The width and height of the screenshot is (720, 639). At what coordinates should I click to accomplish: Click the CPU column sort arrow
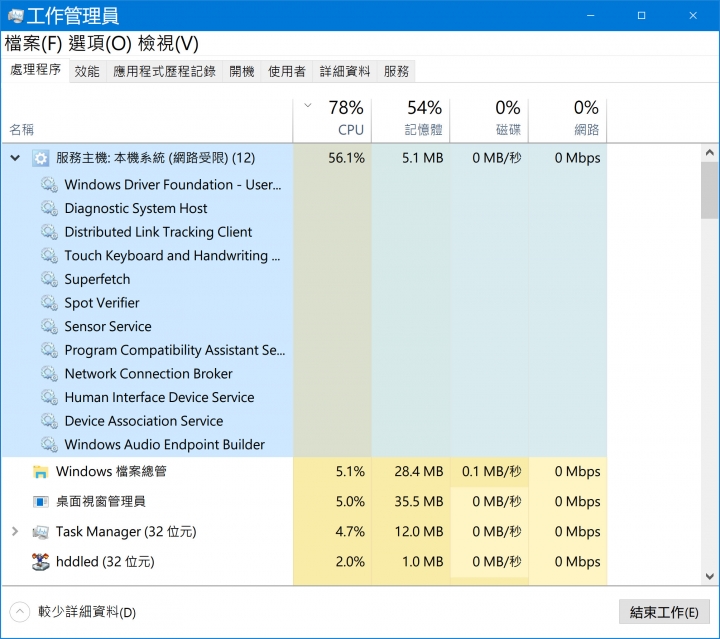(308, 105)
